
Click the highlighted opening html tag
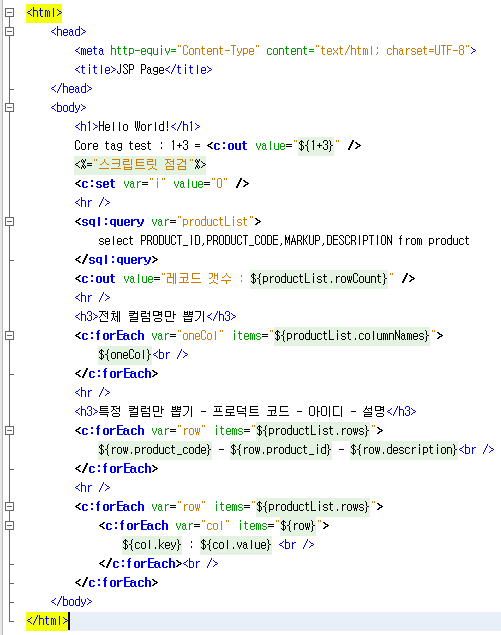click(44, 13)
